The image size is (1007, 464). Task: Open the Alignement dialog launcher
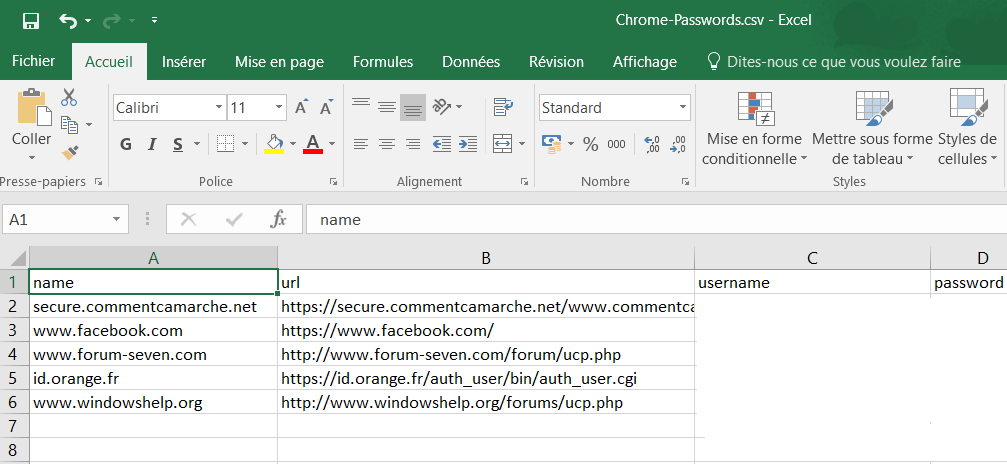[x=525, y=183]
